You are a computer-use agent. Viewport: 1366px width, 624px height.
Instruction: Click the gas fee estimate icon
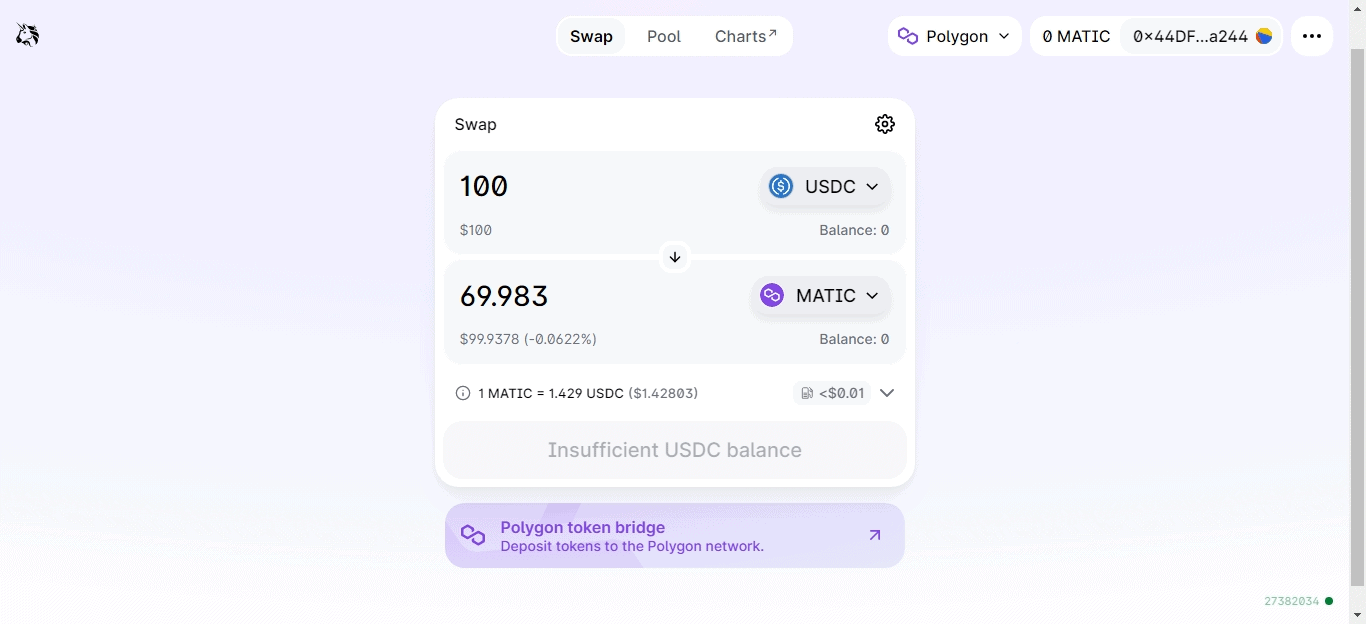click(807, 393)
